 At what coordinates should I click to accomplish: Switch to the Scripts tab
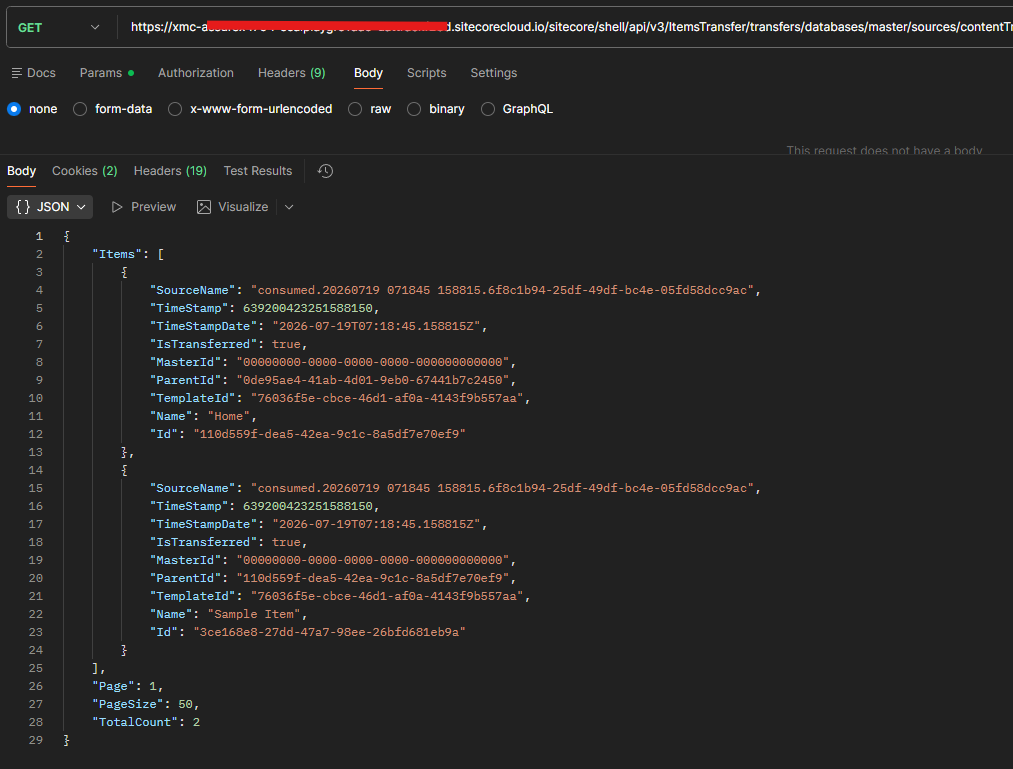426,73
